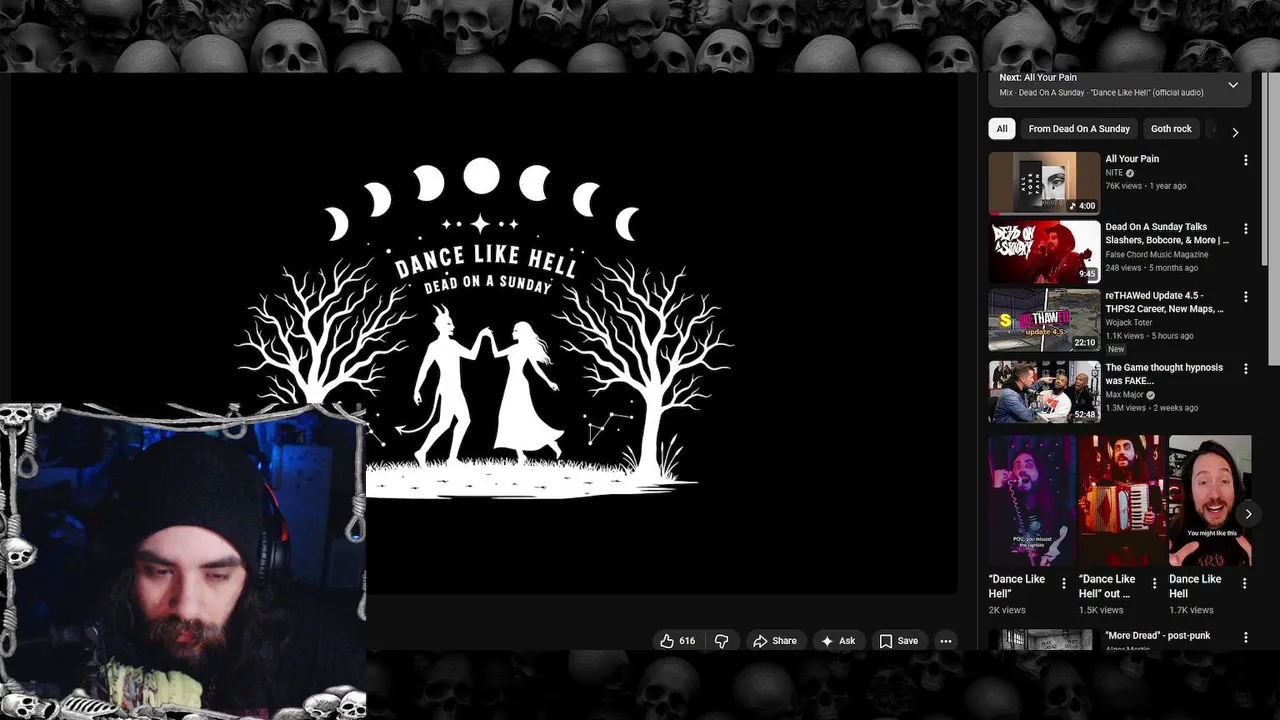Show next shorts with the carousel arrow

pos(1248,514)
